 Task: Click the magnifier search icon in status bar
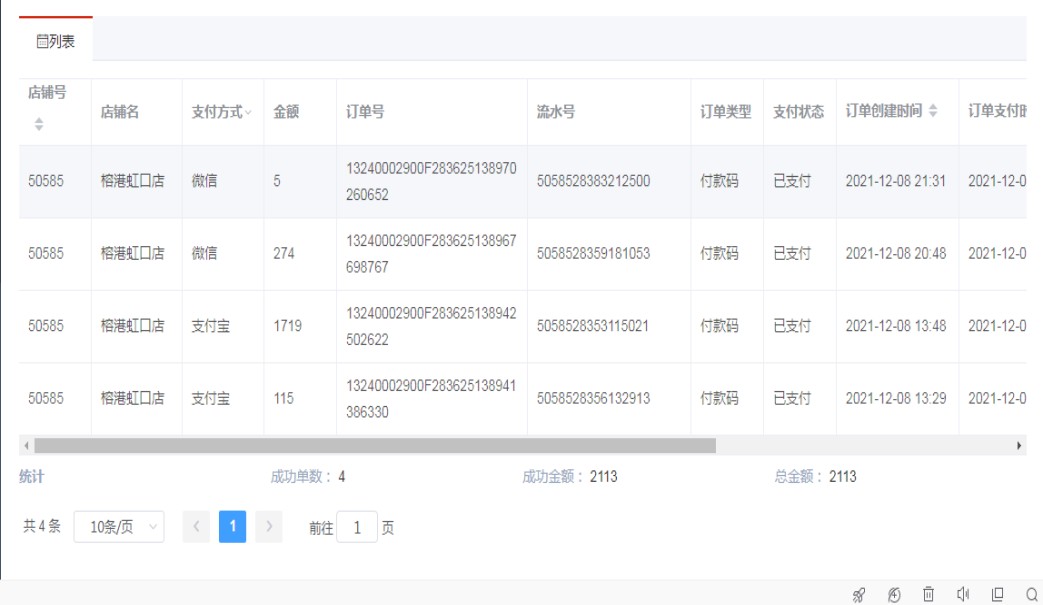1031,595
